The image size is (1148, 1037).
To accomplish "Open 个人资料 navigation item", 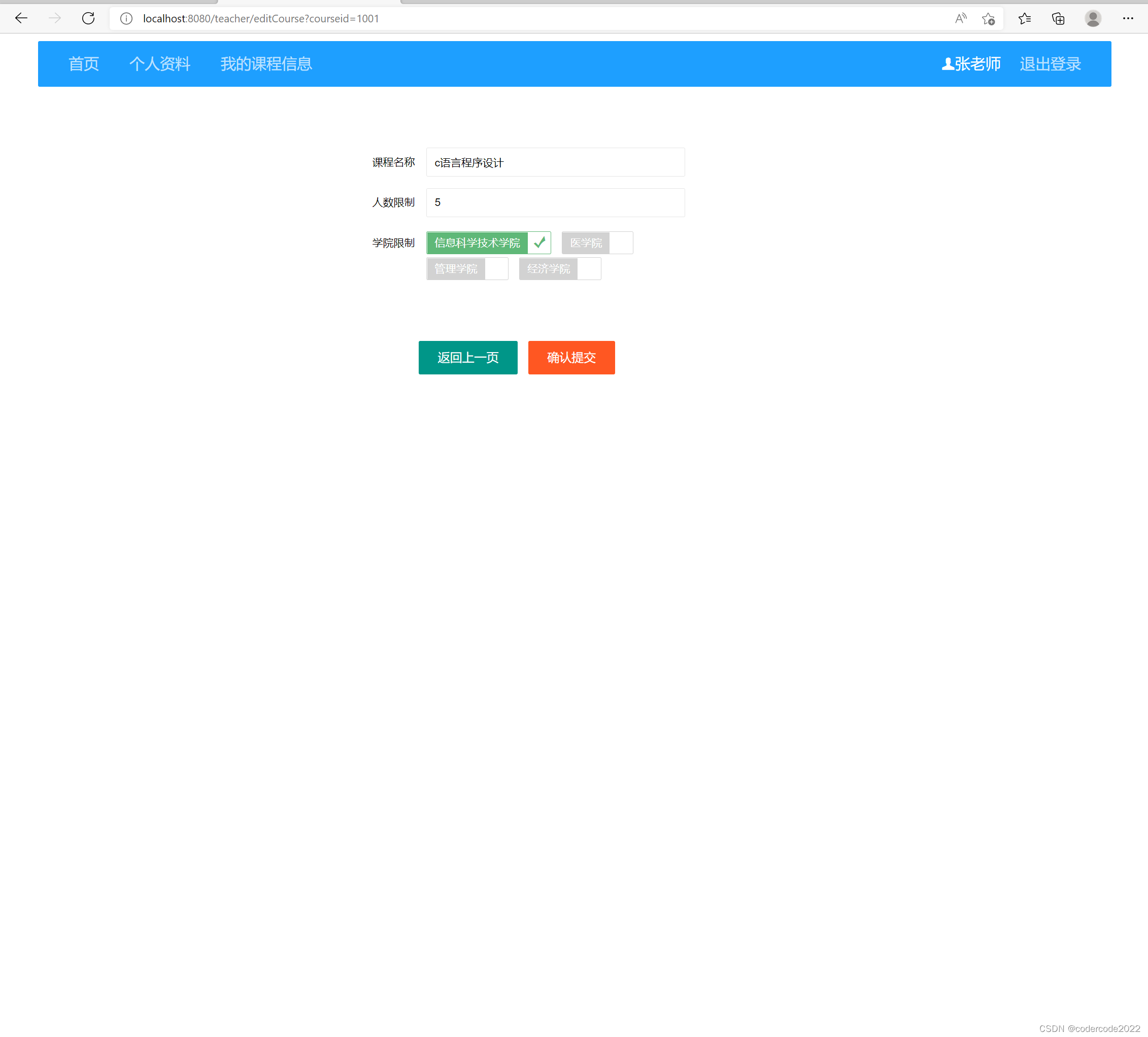I will (x=159, y=64).
